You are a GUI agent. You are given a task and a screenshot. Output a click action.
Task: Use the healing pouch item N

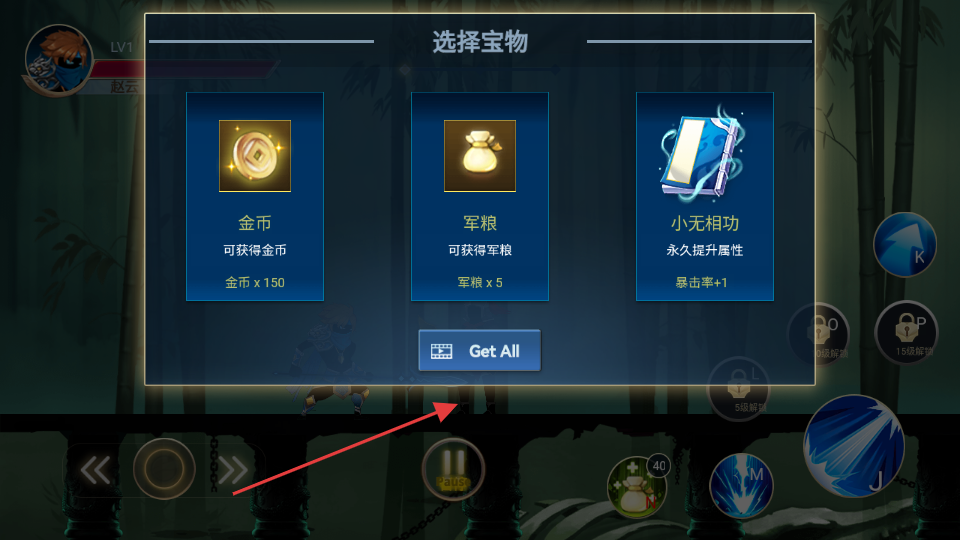(637, 487)
